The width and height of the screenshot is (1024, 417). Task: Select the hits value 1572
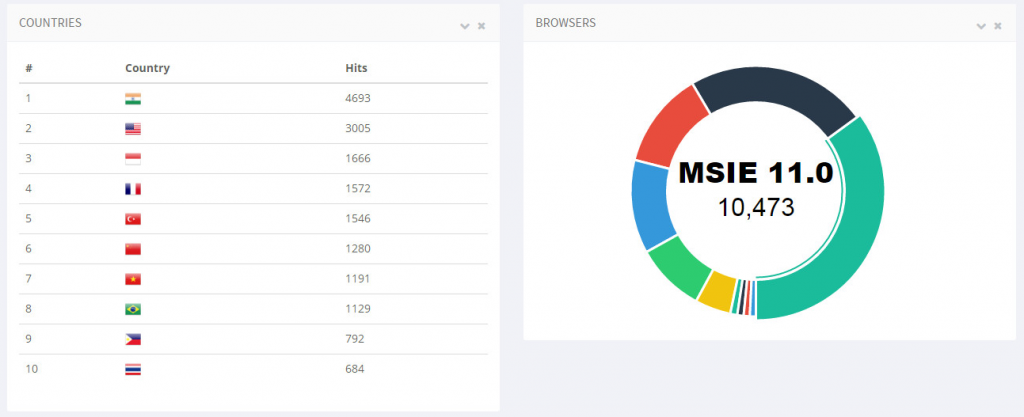358,188
